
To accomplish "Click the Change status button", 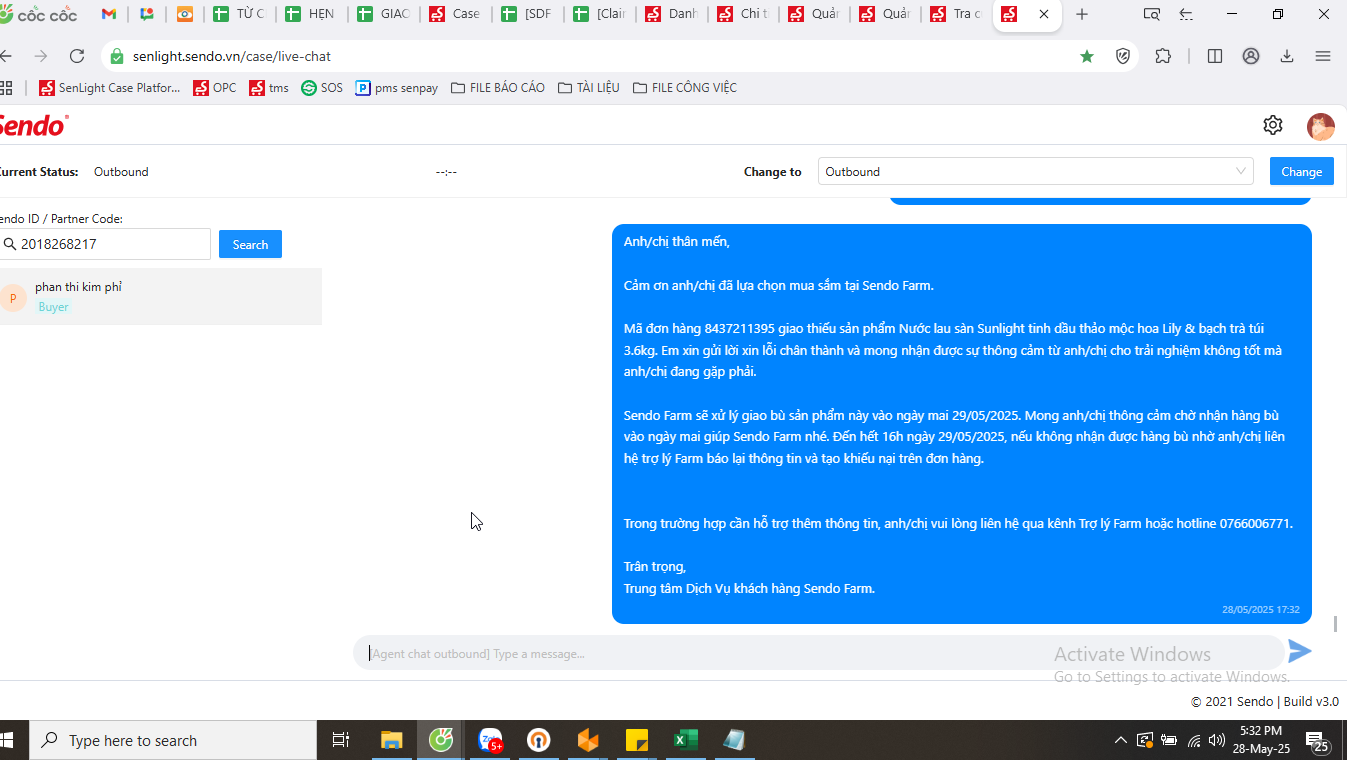I will click(1302, 171).
